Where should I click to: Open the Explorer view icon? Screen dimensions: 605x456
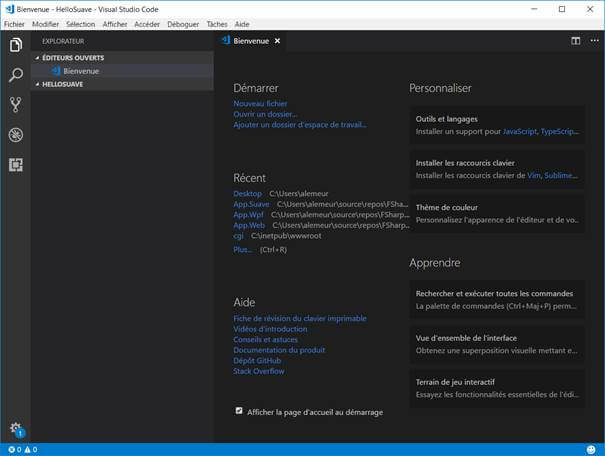pyautogui.click(x=15, y=45)
